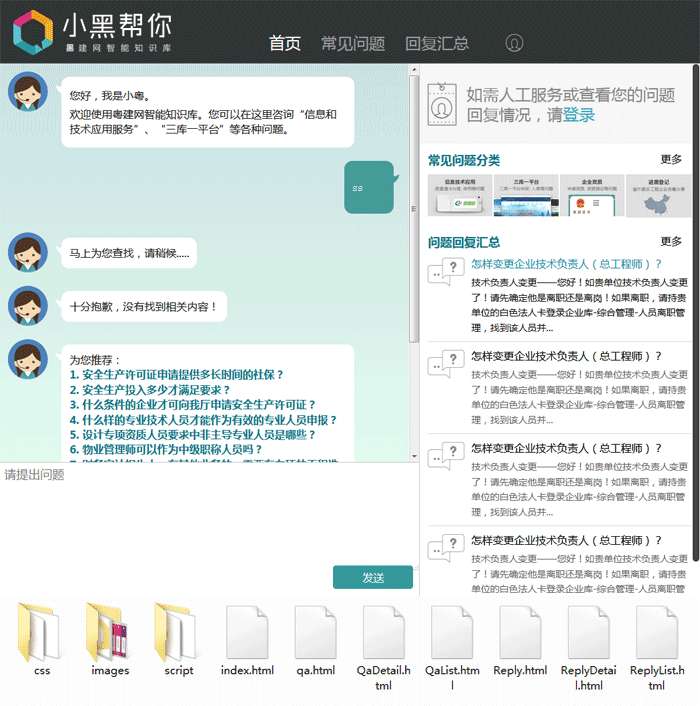Click the login portrait icon beside 如需人工服务

(441, 105)
